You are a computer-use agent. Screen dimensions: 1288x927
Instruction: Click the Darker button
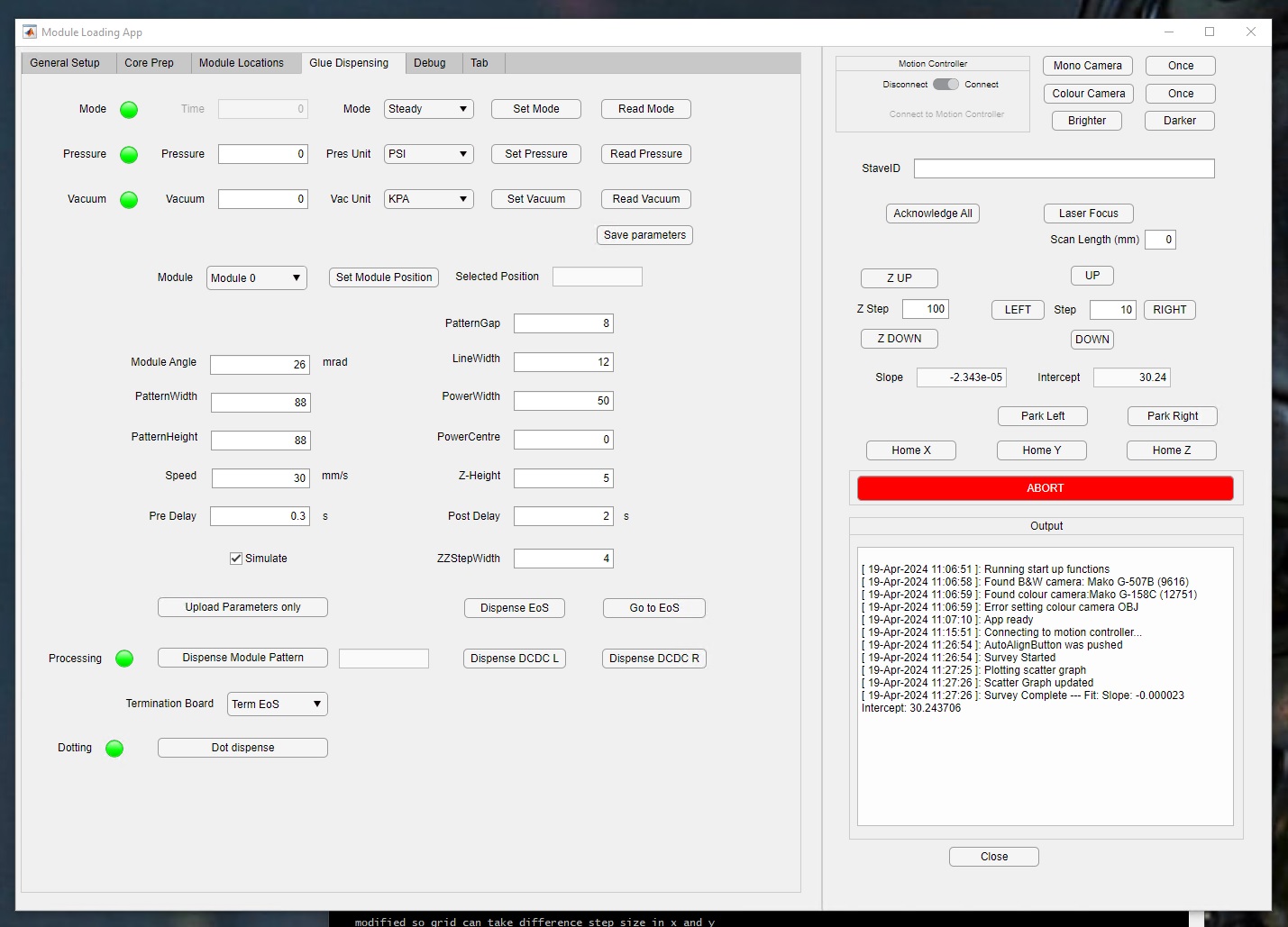pos(1180,121)
